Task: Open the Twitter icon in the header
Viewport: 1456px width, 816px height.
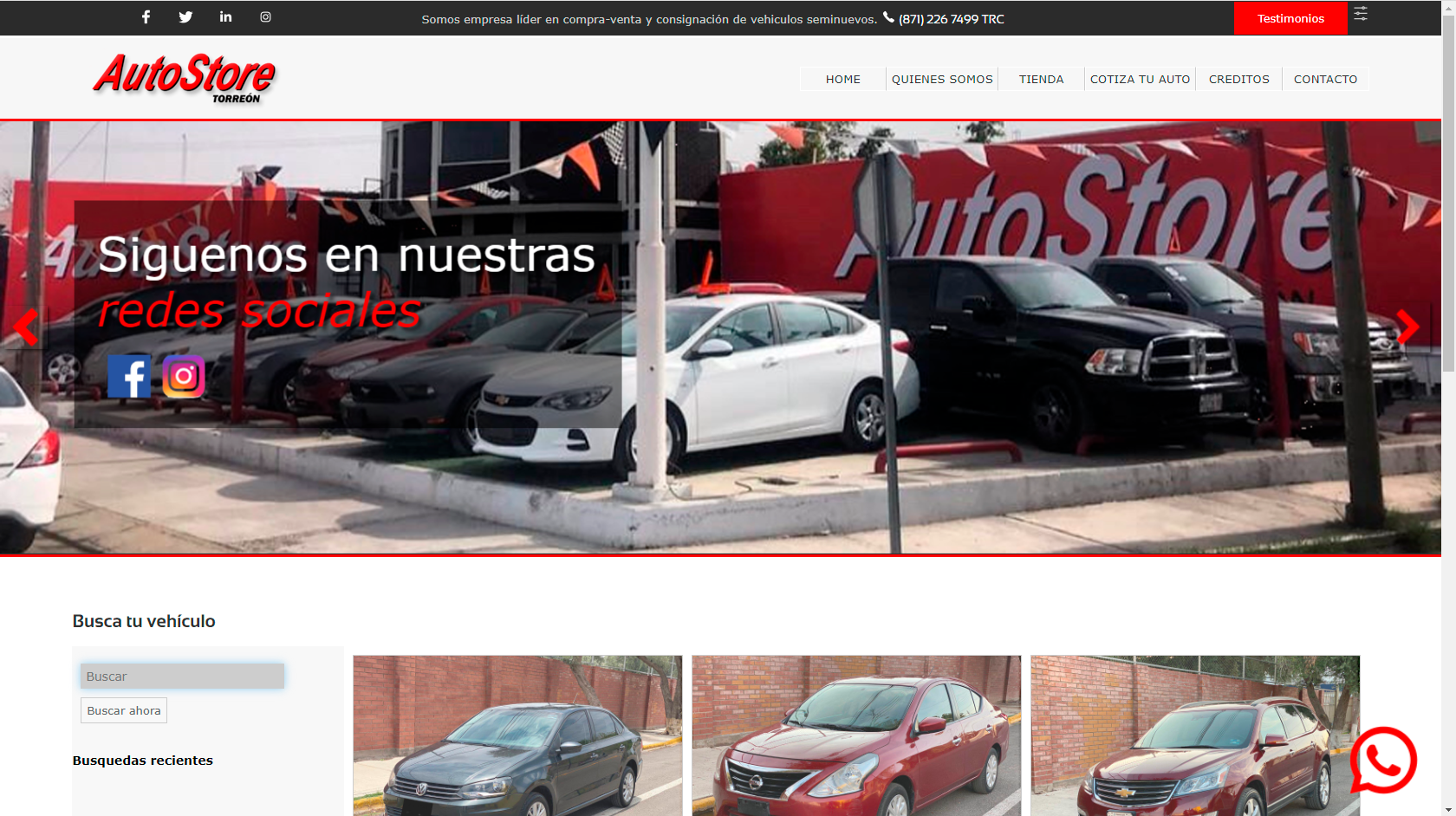Action: pos(185,16)
